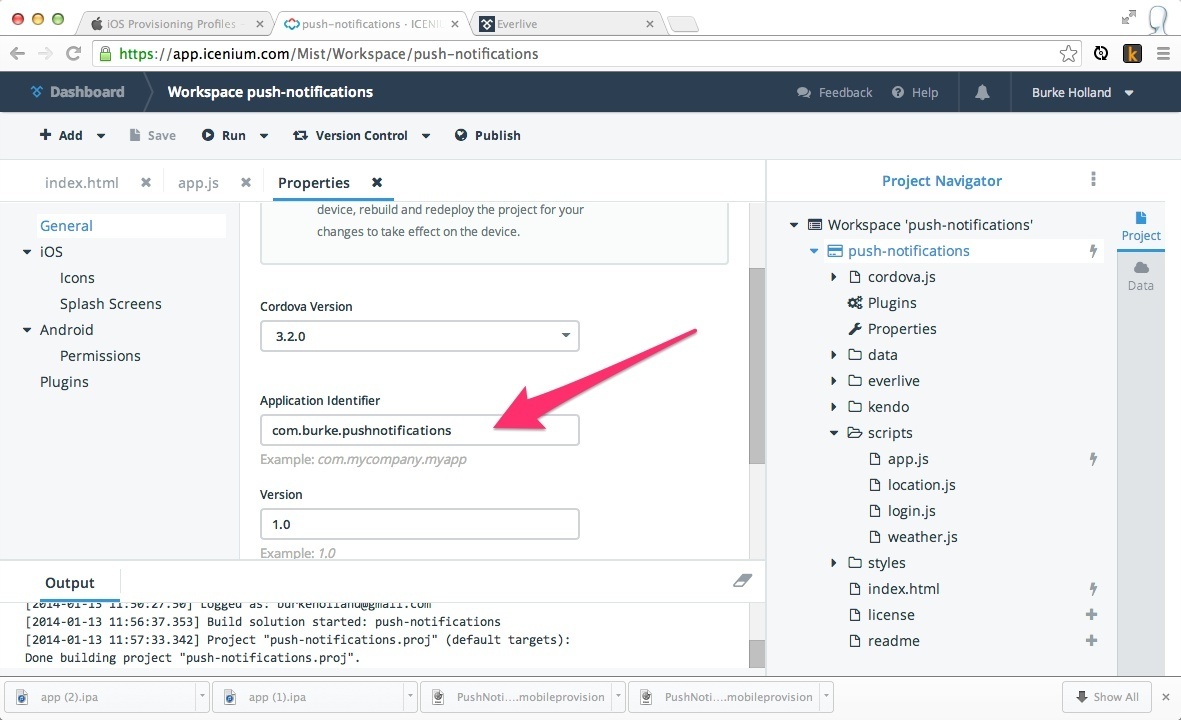This screenshot has width=1181, height=720.
Task: Switch to the Data side panel
Action: [x=1140, y=276]
